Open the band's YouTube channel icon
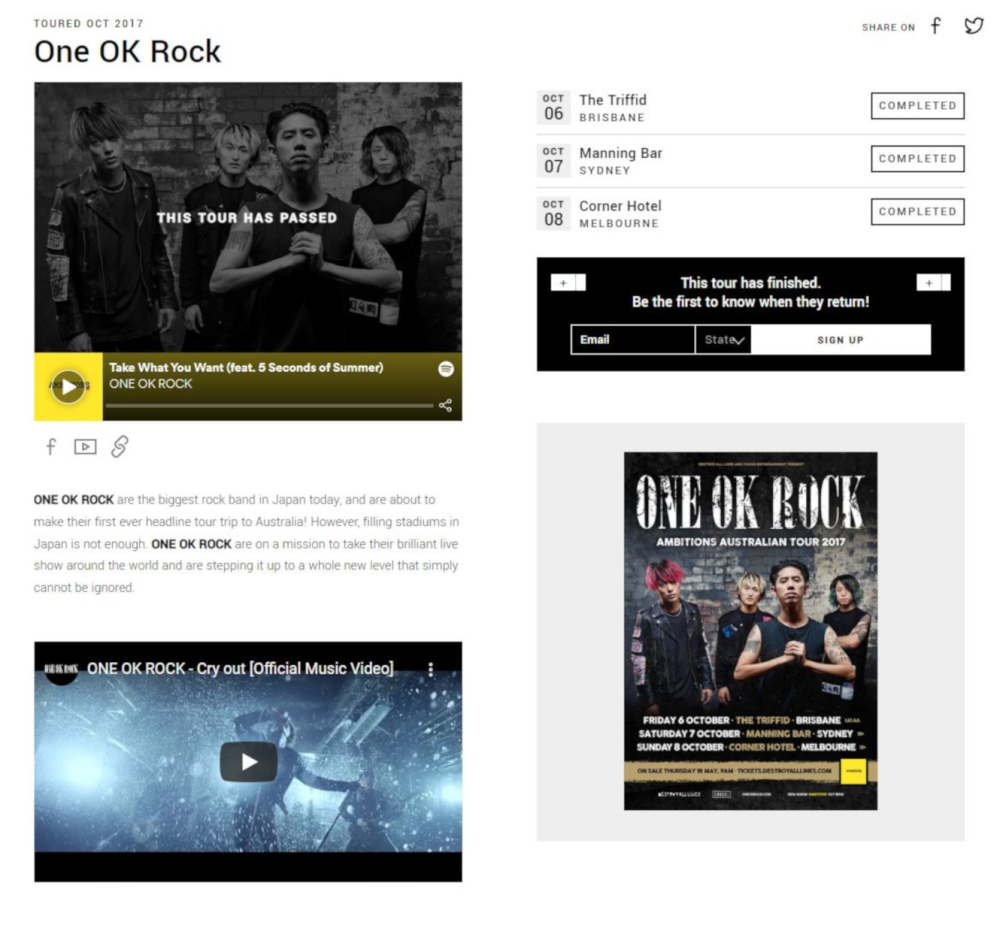The height and width of the screenshot is (925, 1000). [85, 447]
